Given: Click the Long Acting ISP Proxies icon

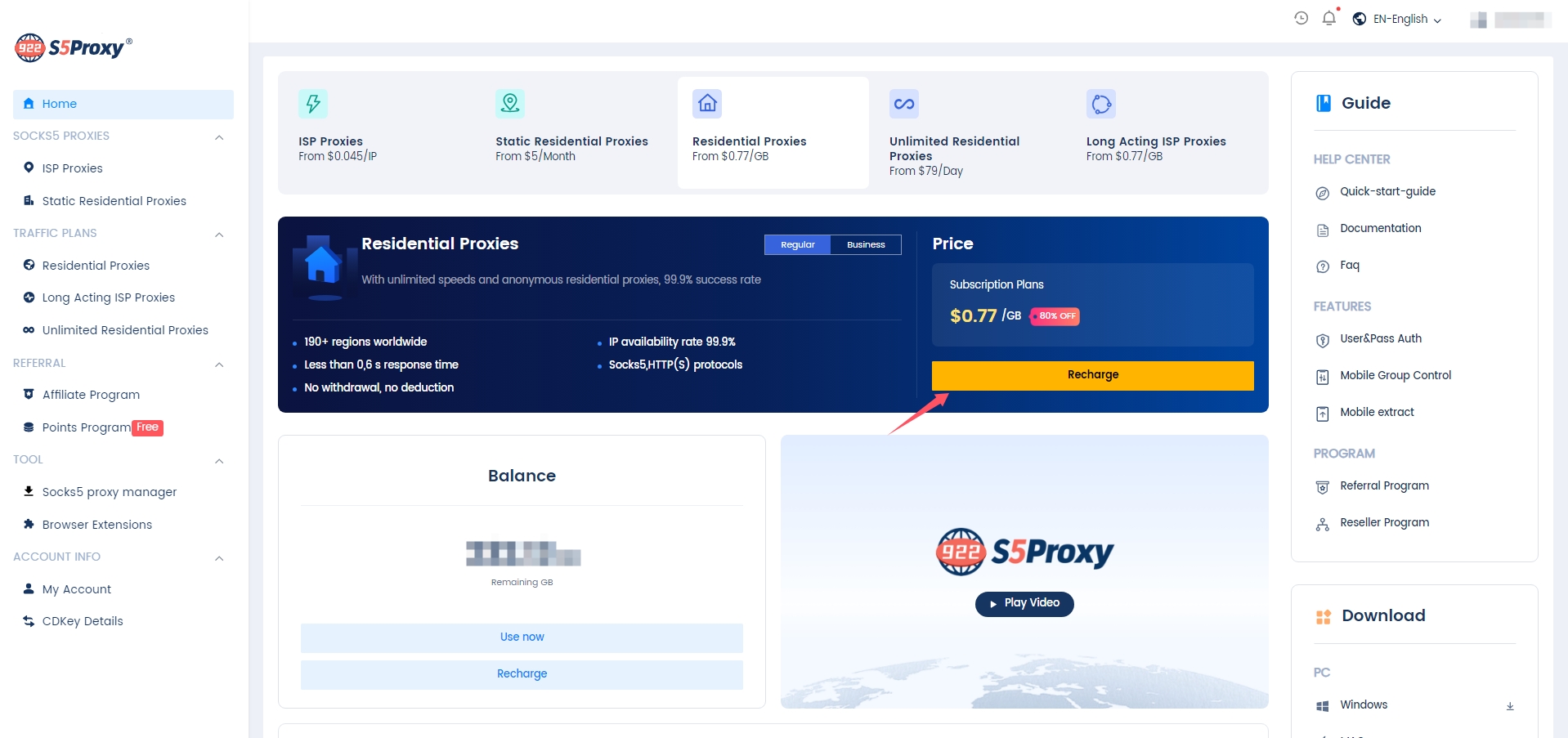Looking at the screenshot, I should 1100,104.
